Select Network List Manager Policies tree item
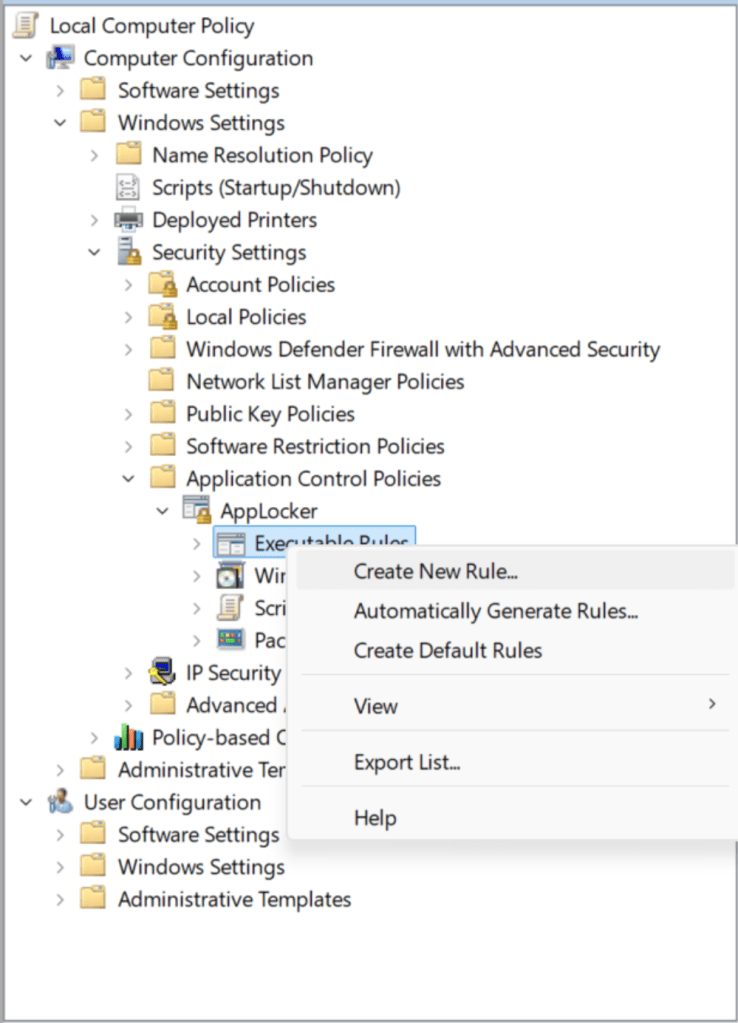The image size is (738, 1023). click(x=325, y=382)
